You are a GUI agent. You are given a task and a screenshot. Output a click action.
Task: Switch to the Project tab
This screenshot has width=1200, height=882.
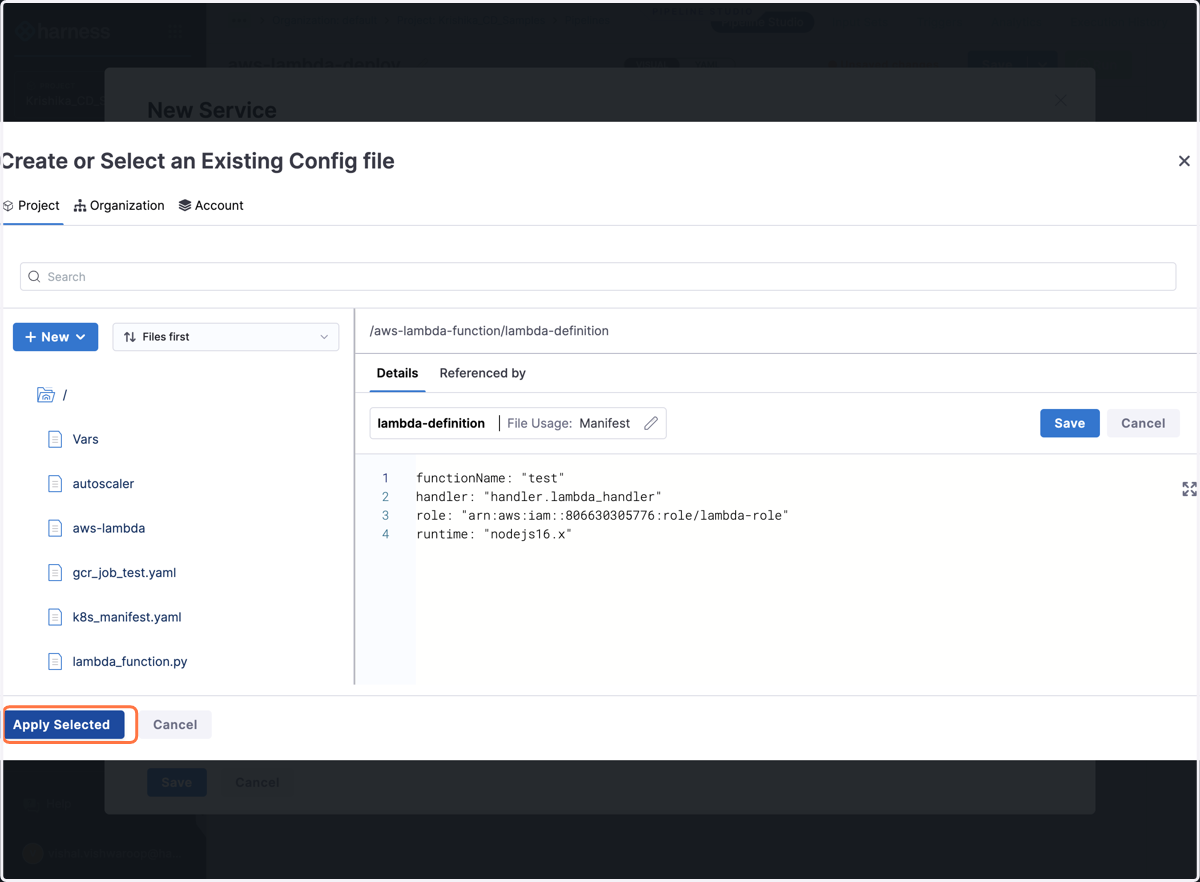coord(32,205)
